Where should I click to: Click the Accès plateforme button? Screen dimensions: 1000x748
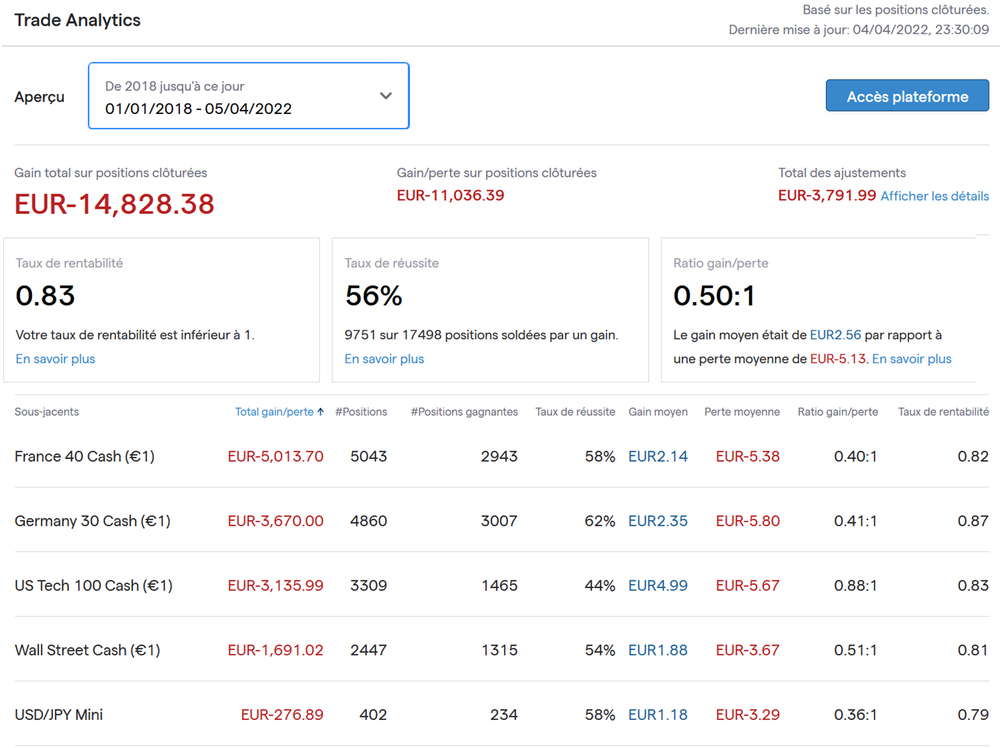907,97
